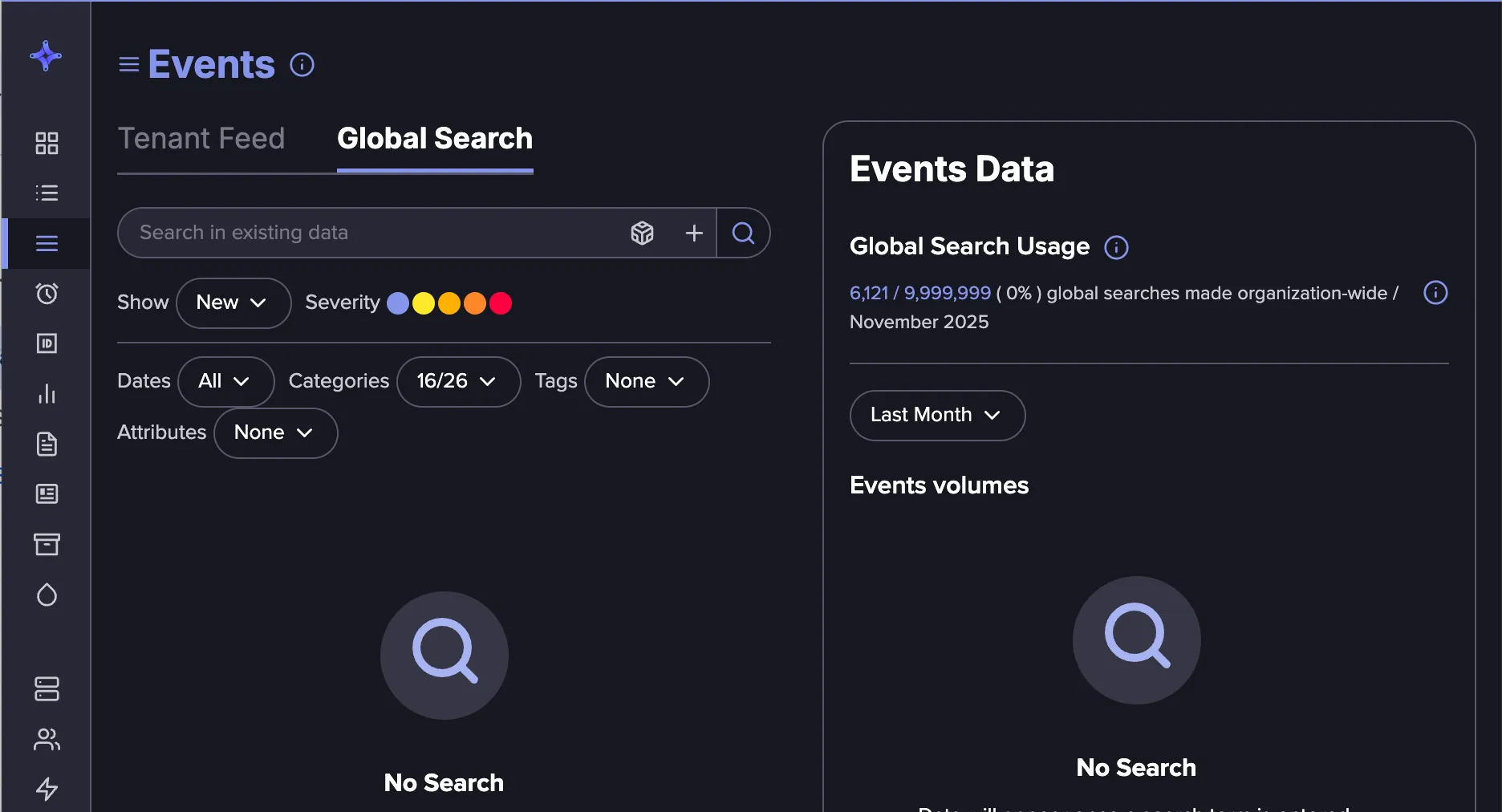Screen dimensions: 1502x812
Task: Open the Dates All dropdown
Action: (x=225, y=381)
